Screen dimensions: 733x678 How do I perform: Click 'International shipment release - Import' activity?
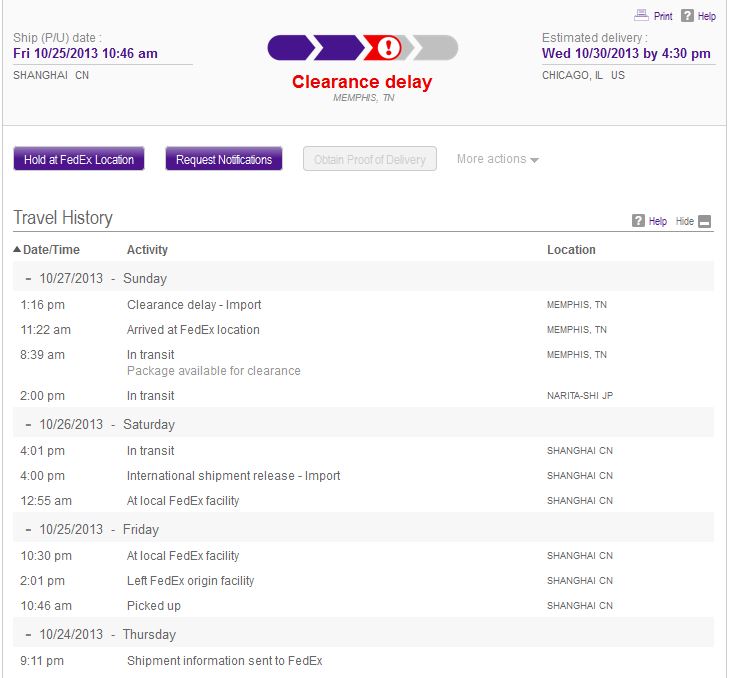pos(233,476)
